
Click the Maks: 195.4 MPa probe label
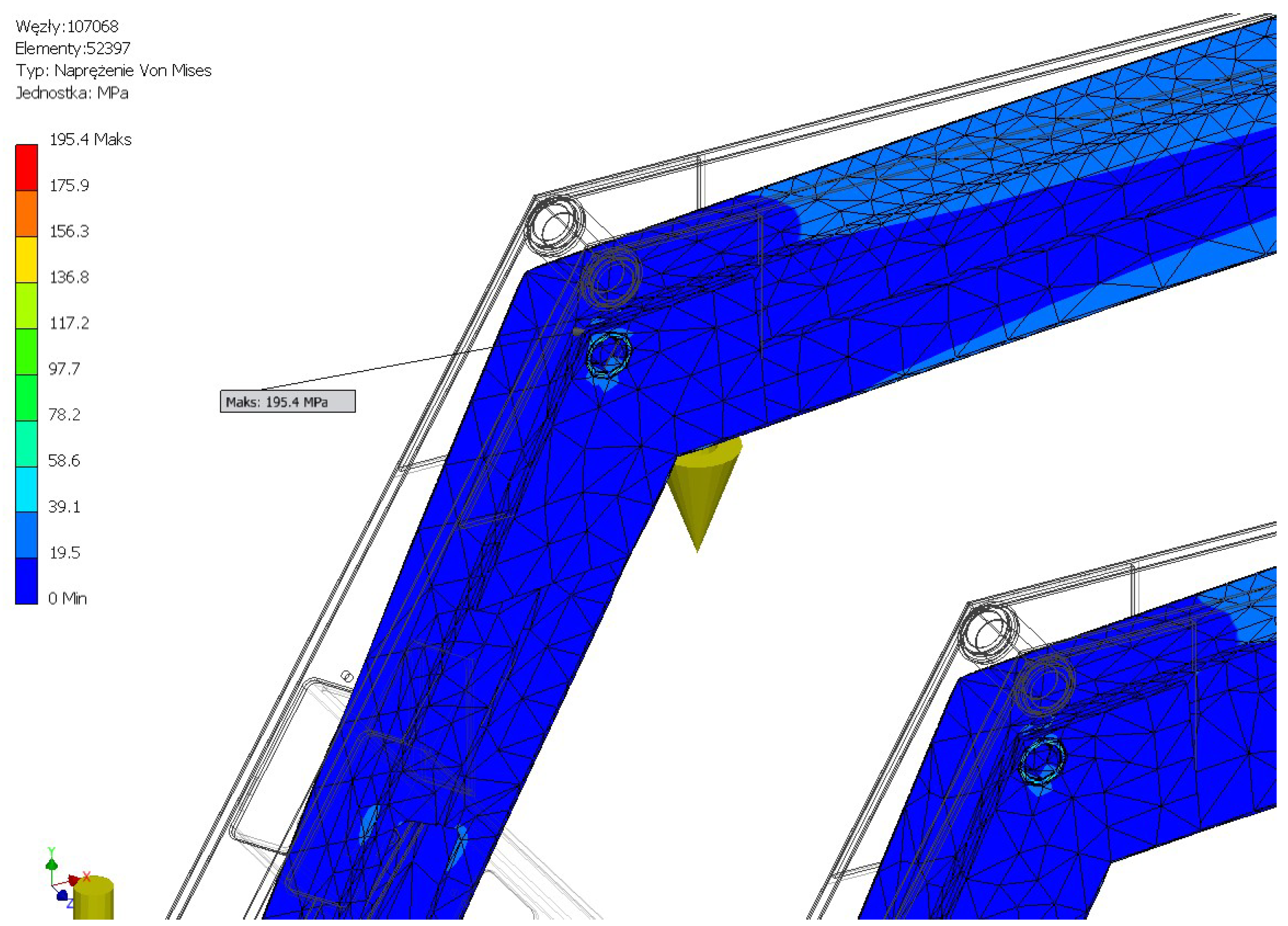pyautogui.click(x=288, y=402)
